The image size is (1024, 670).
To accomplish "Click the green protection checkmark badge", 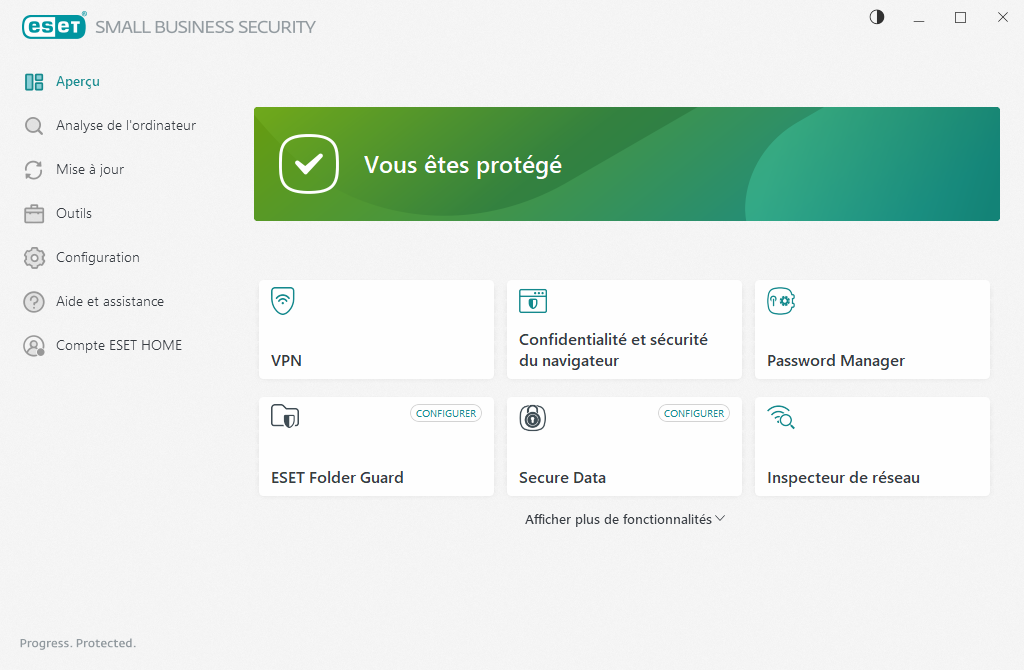I will click(x=308, y=164).
